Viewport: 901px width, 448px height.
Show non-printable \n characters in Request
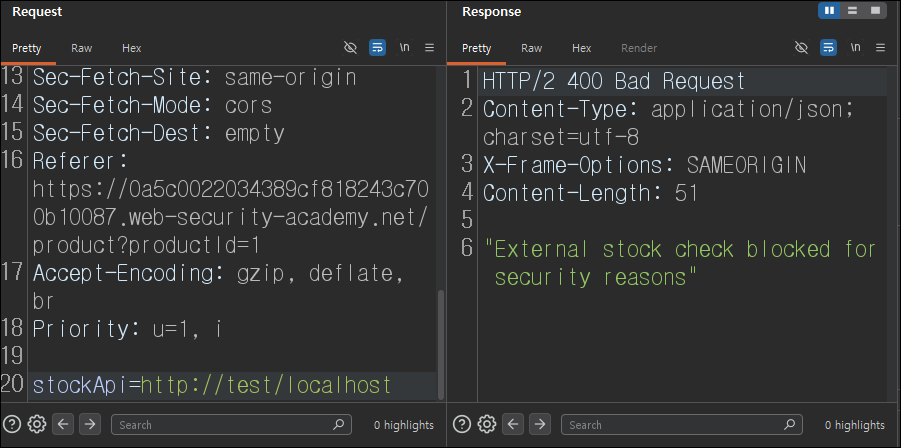[x=405, y=48]
